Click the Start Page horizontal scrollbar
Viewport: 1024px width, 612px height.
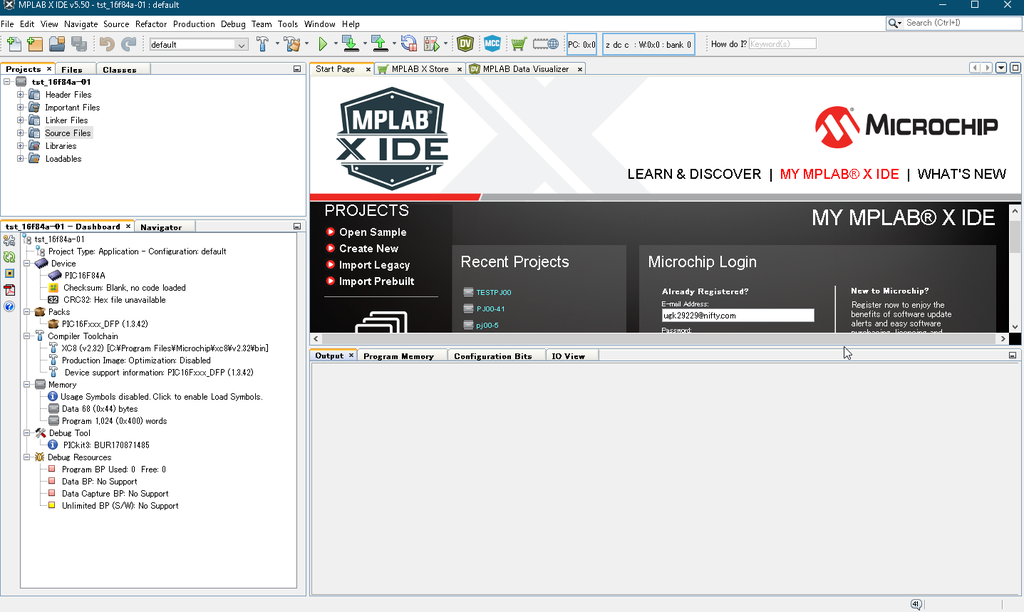(660, 338)
